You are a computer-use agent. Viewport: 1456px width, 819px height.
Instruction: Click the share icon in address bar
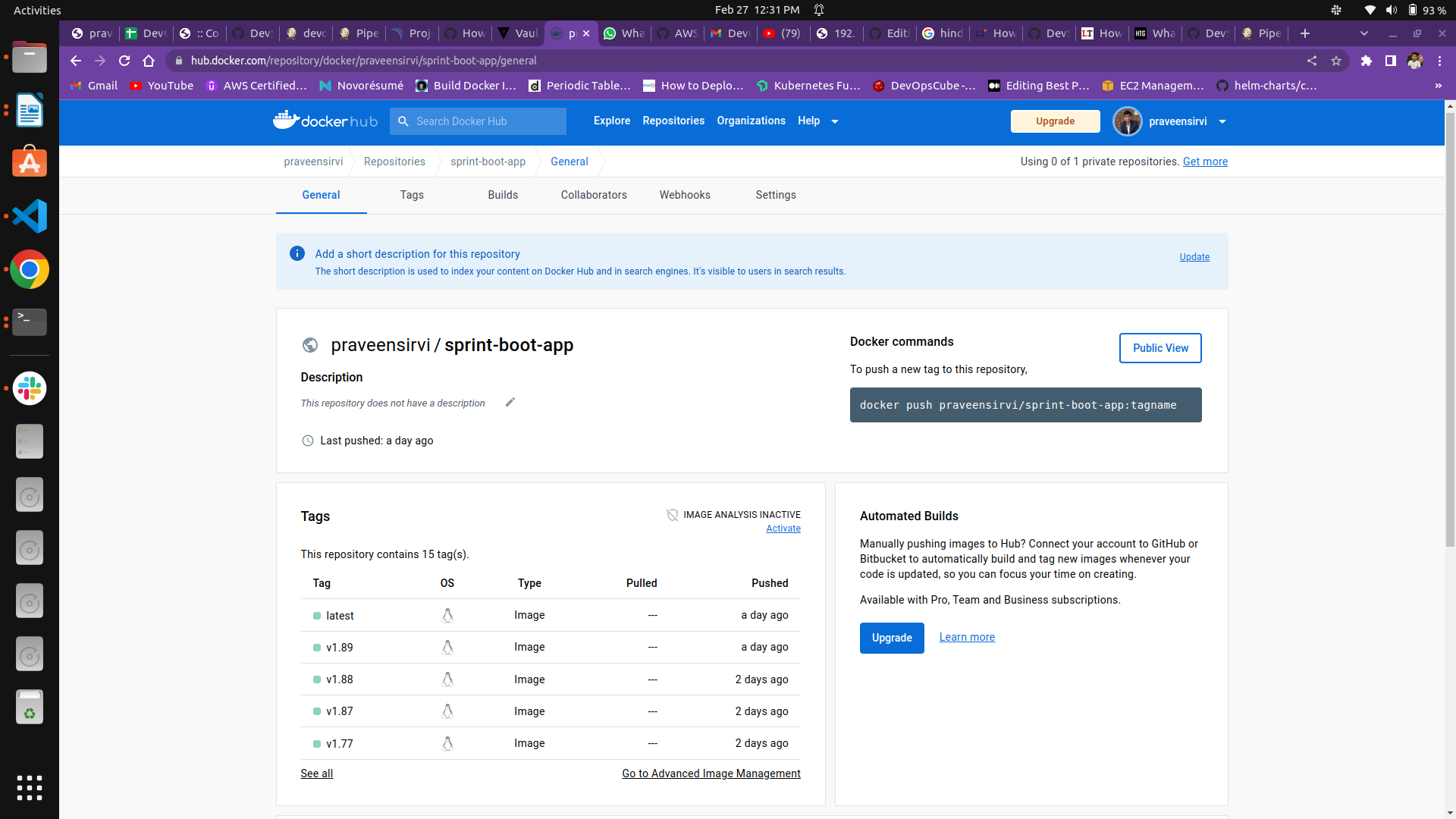point(1312,61)
